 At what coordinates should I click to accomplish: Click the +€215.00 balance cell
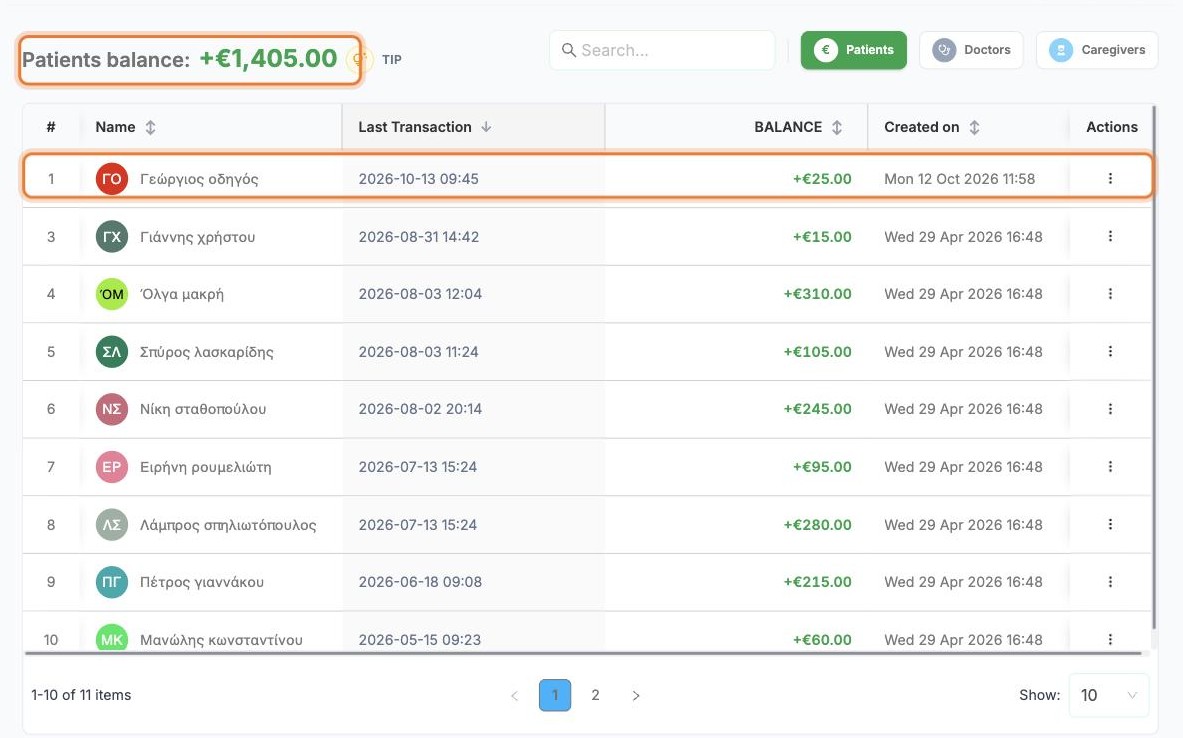(x=817, y=582)
